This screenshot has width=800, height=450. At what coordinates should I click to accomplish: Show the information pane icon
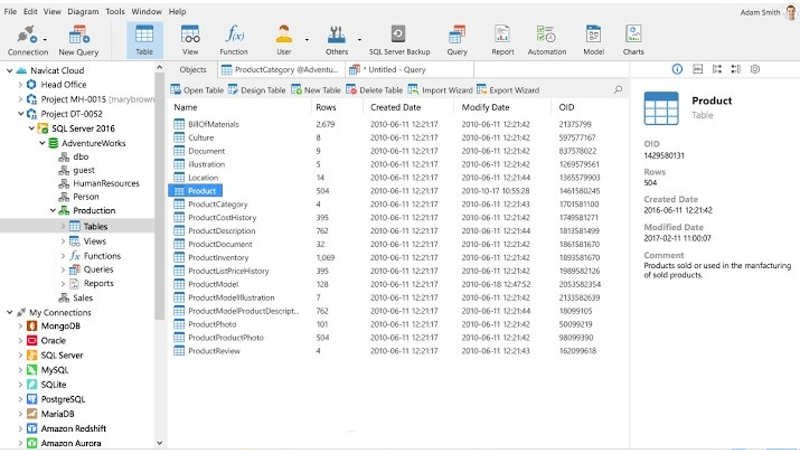coord(677,69)
